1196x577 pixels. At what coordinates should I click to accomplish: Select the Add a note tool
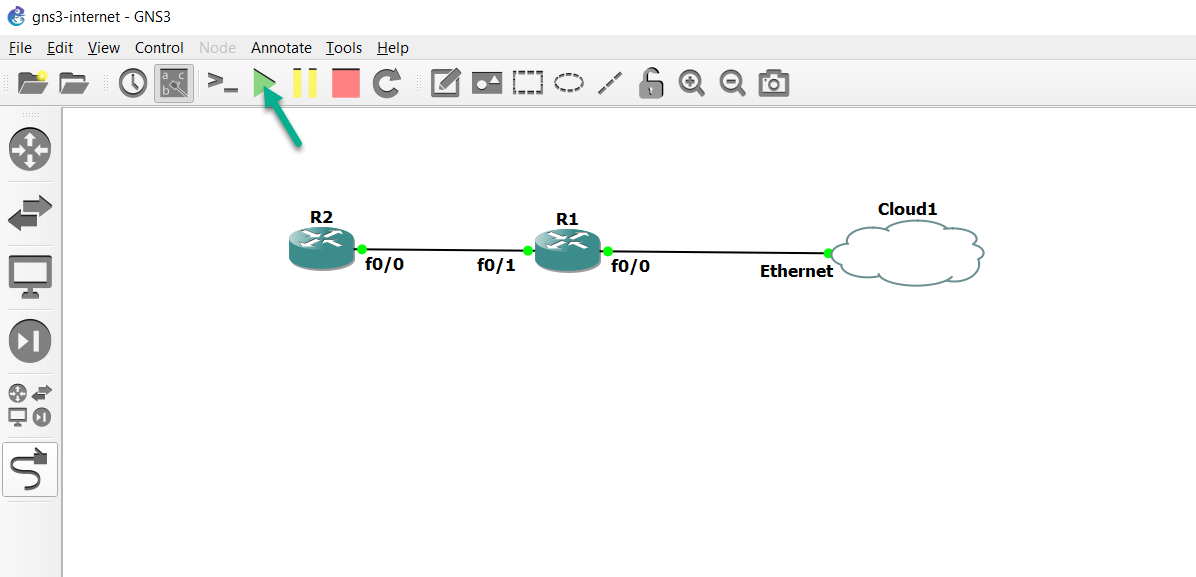[445, 82]
